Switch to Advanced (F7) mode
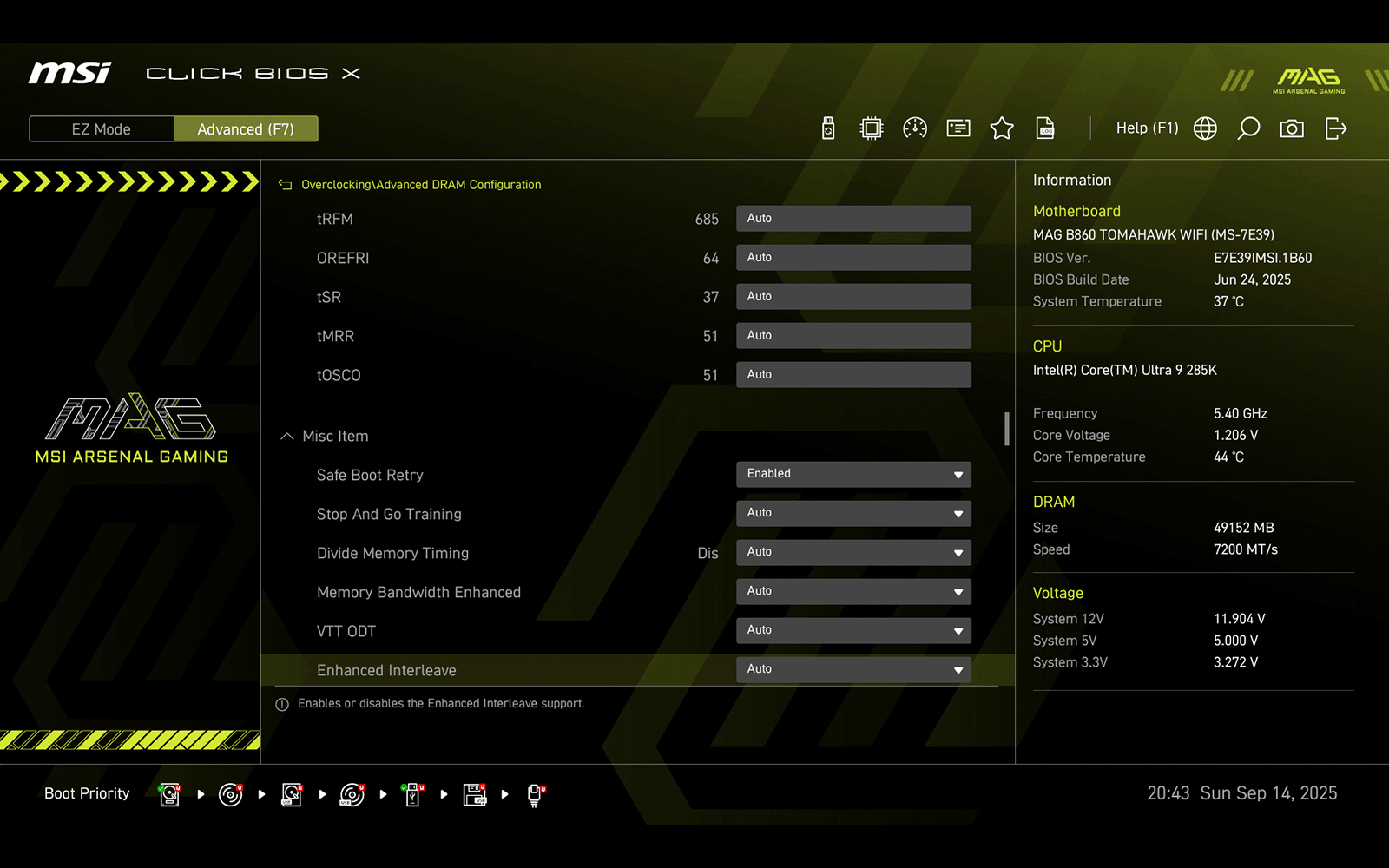The image size is (1389, 868). click(246, 128)
